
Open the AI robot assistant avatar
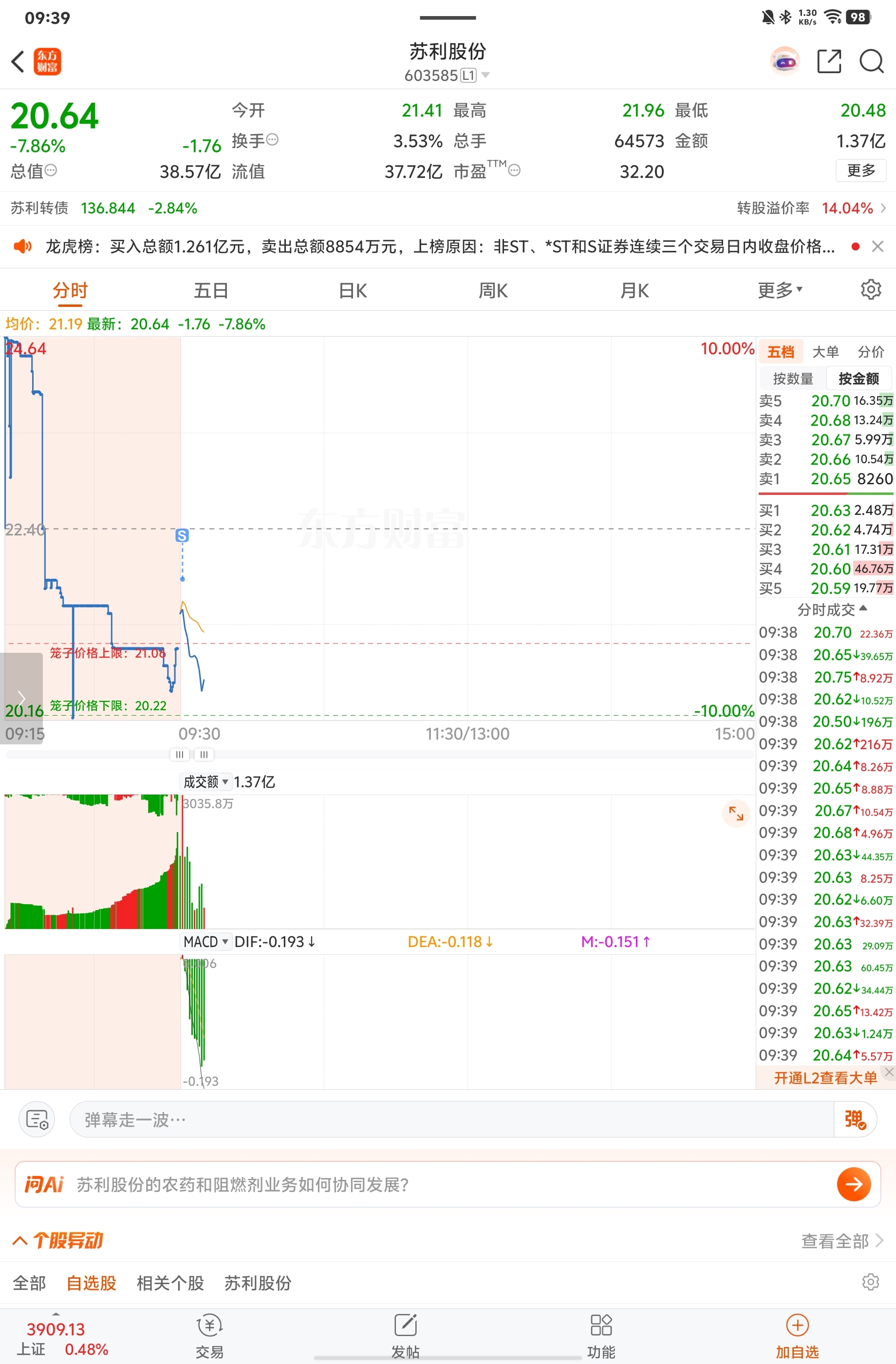pos(784,61)
